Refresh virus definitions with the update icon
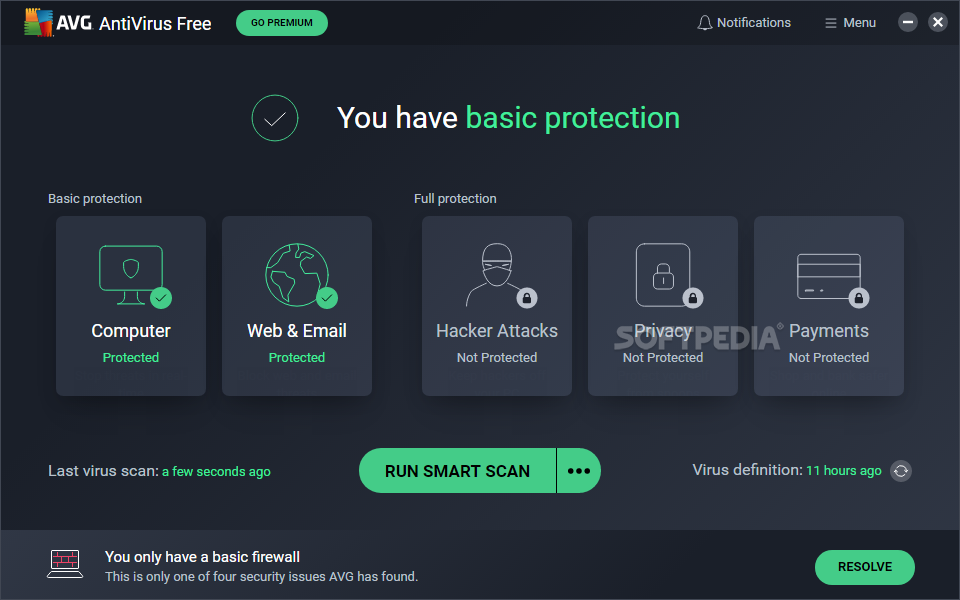Viewport: 960px width, 600px height. (901, 471)
